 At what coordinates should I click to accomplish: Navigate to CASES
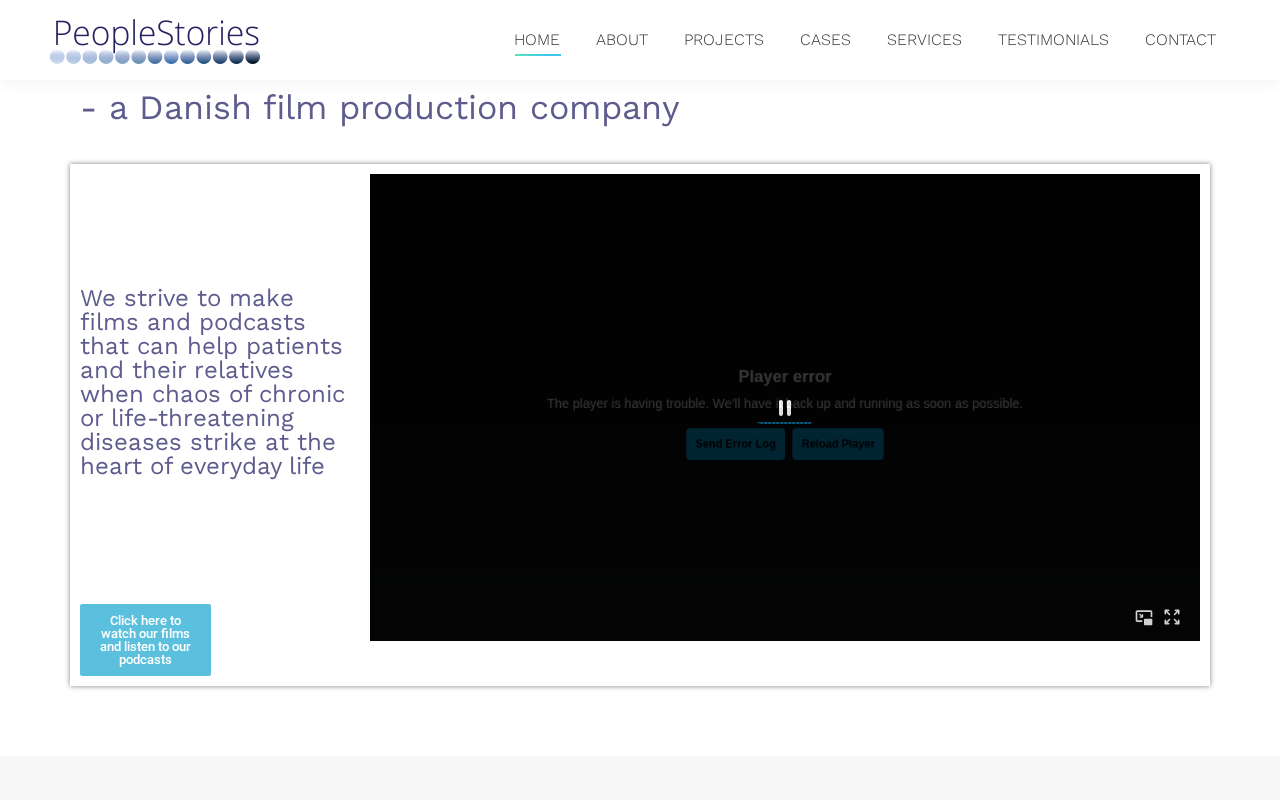point(825,40)
